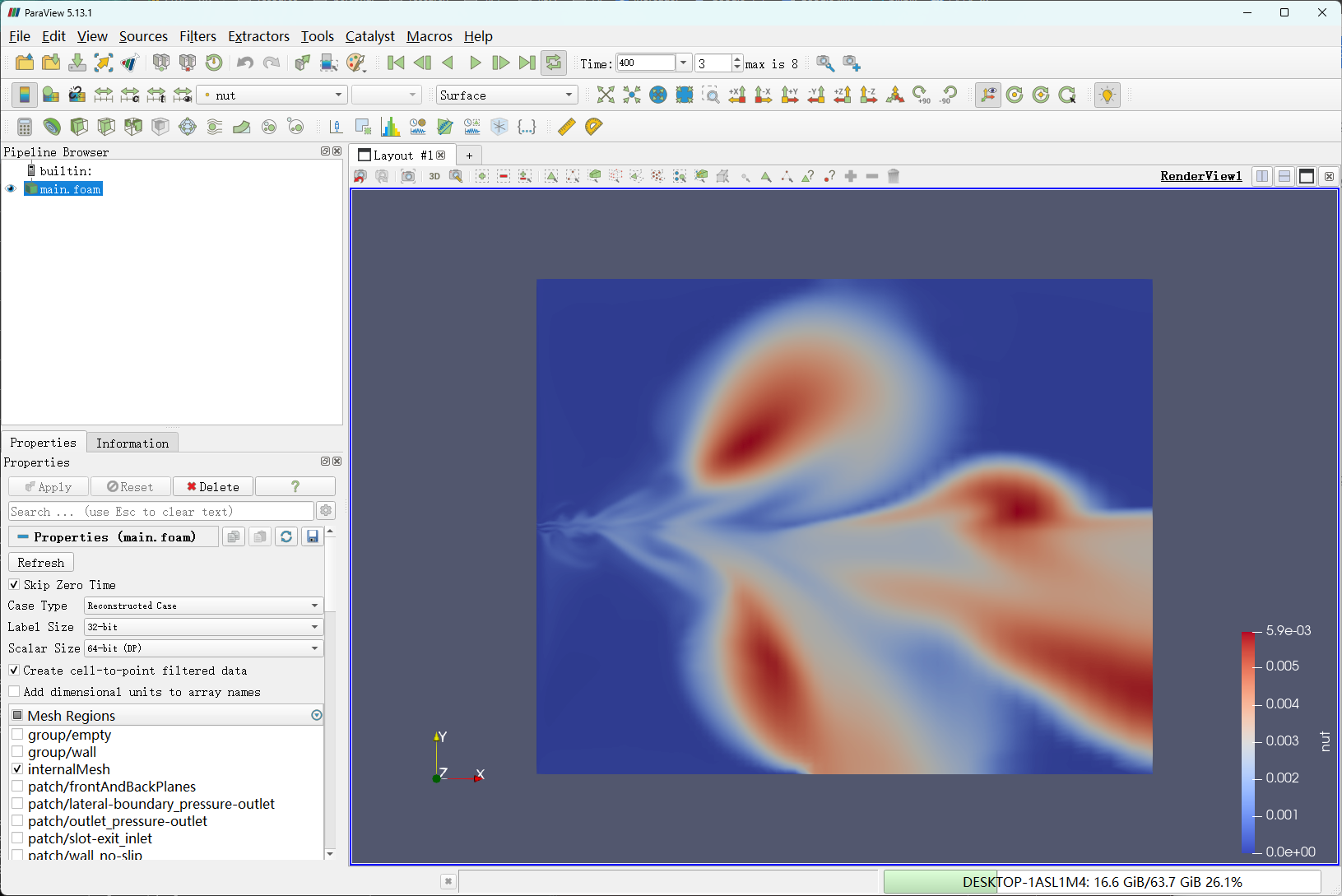Viewport: 1342px width, 896px height.
Task: Apply the Slice filter icon
Action: (106, 127)
